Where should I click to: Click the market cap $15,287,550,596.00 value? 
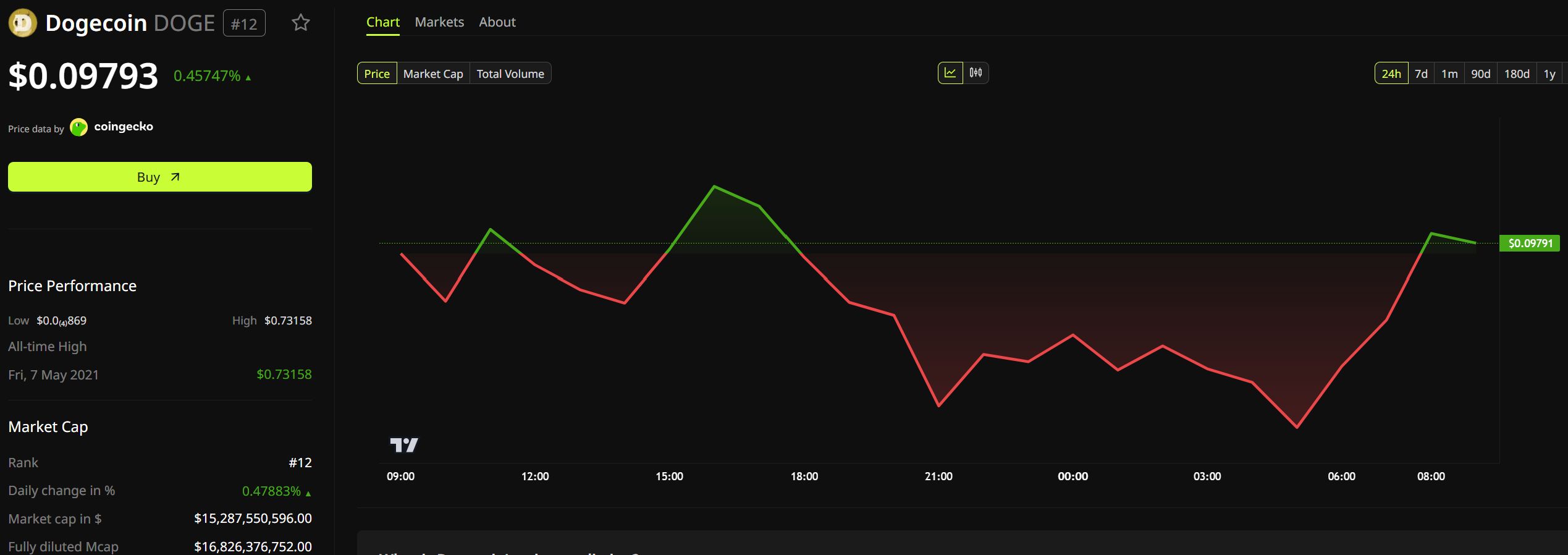(x=253, y=518)
